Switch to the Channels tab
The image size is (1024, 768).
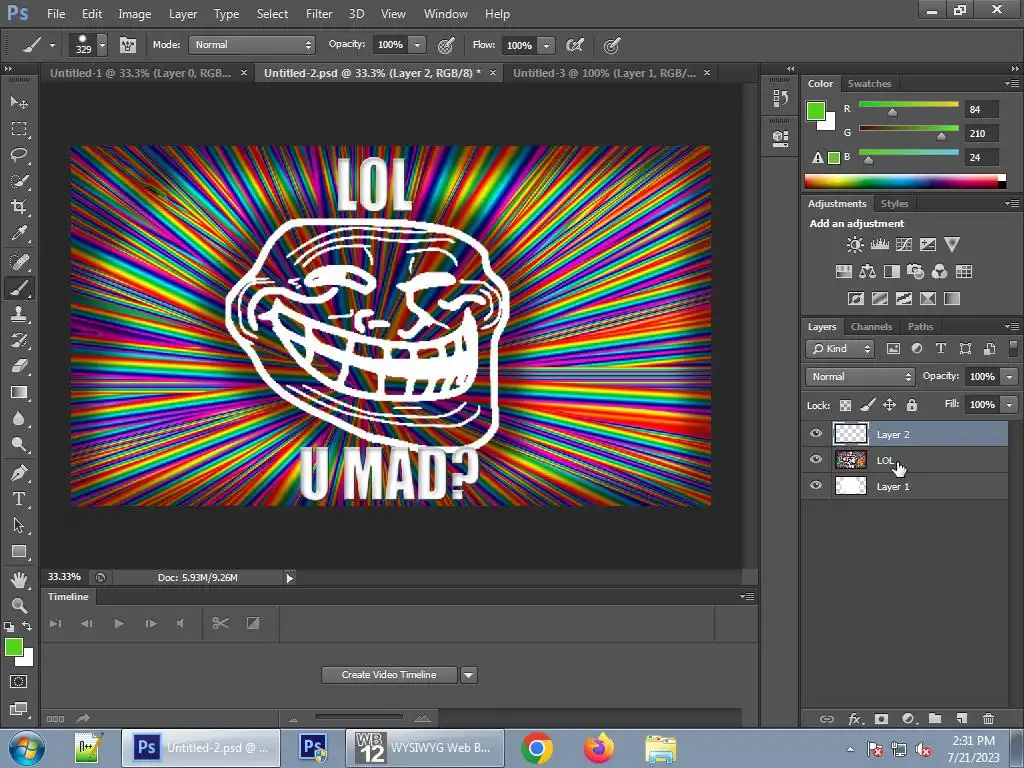tap(871, 327)
